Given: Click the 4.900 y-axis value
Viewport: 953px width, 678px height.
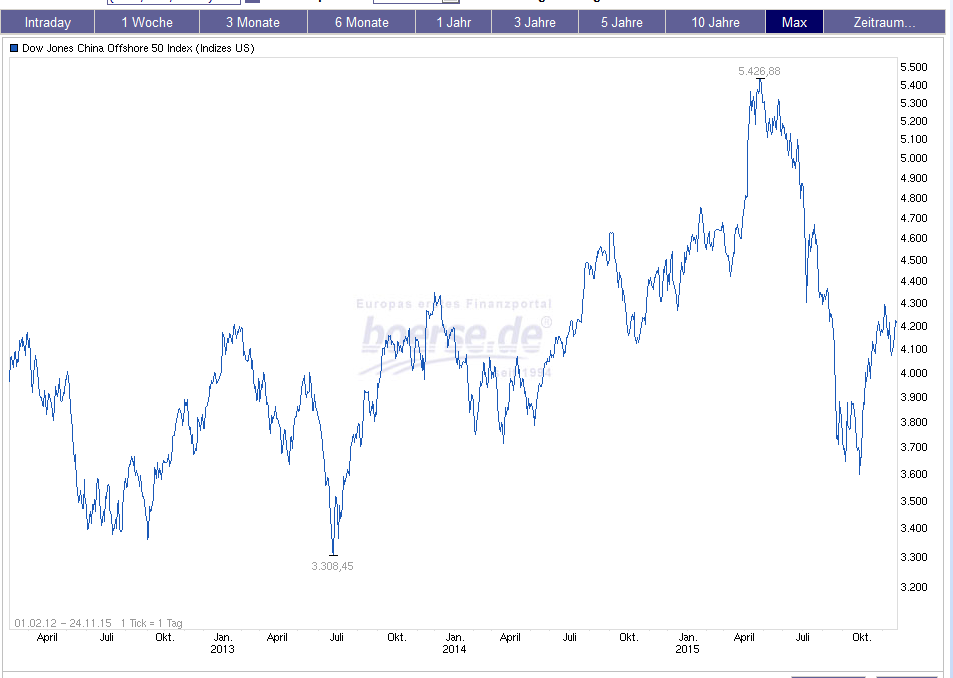Looking at the screenshot, I should pos(914,178).
